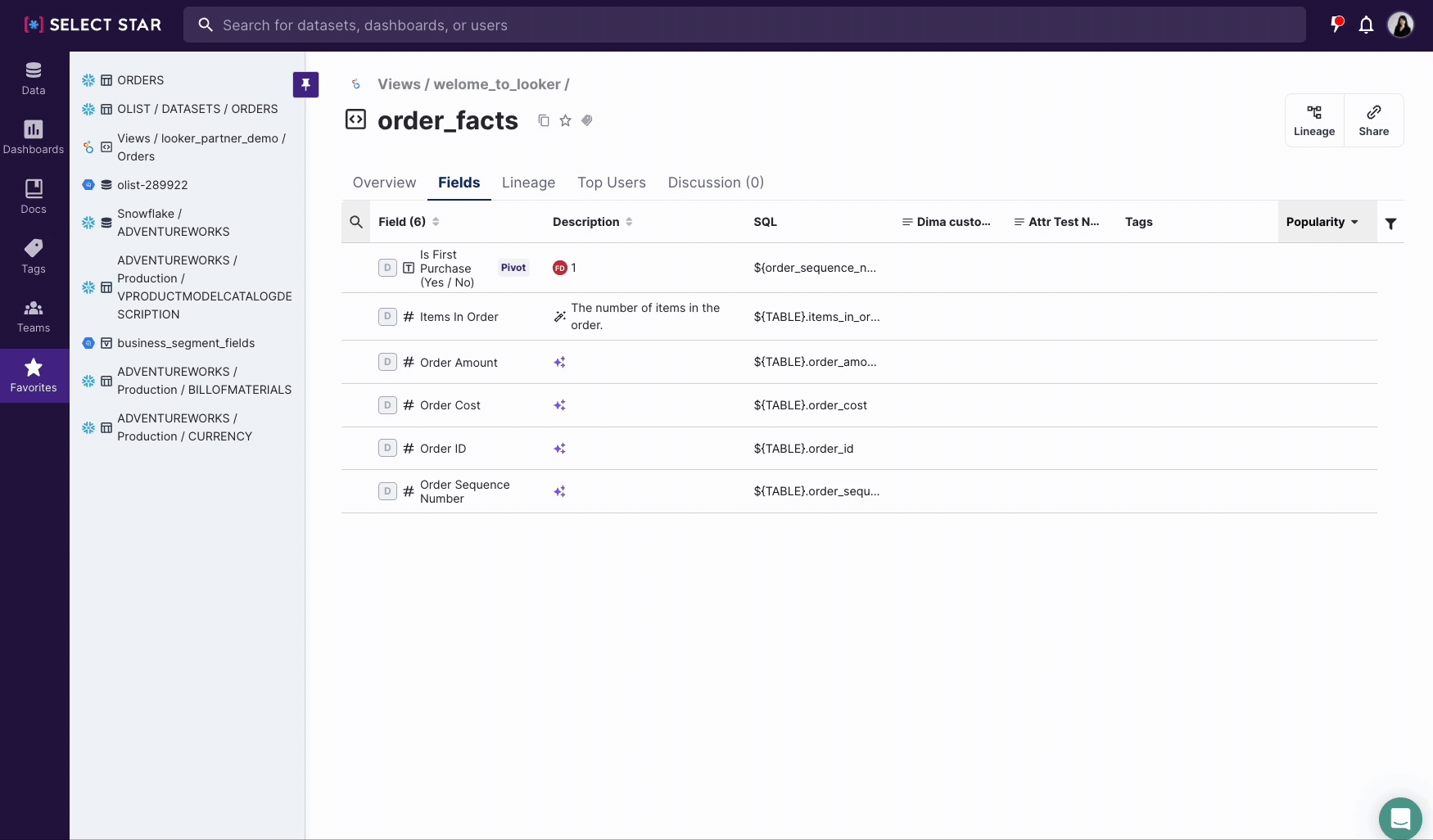Open the chat support bubble
Screen dimensions: 1433x840
click(x=1399, y=818)
